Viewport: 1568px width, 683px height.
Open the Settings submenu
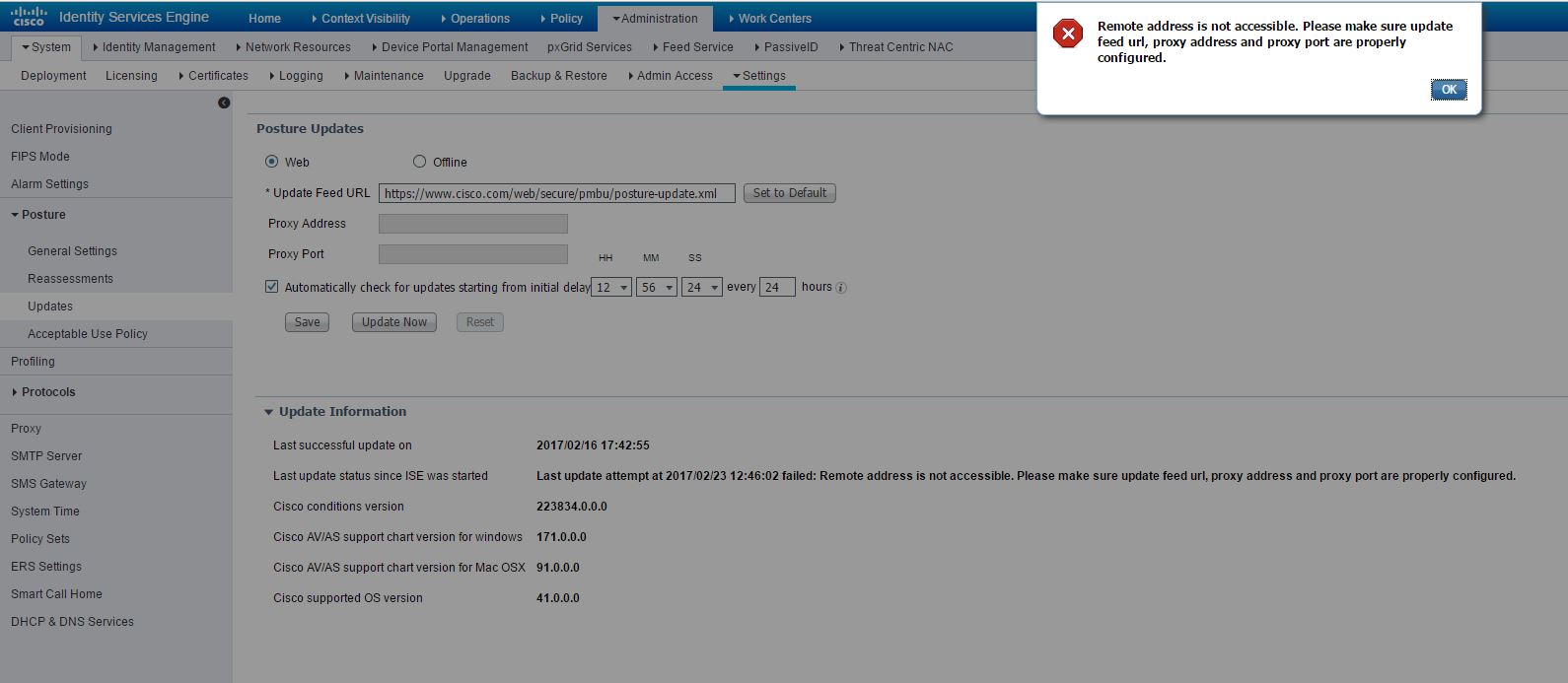click(759, 76)
